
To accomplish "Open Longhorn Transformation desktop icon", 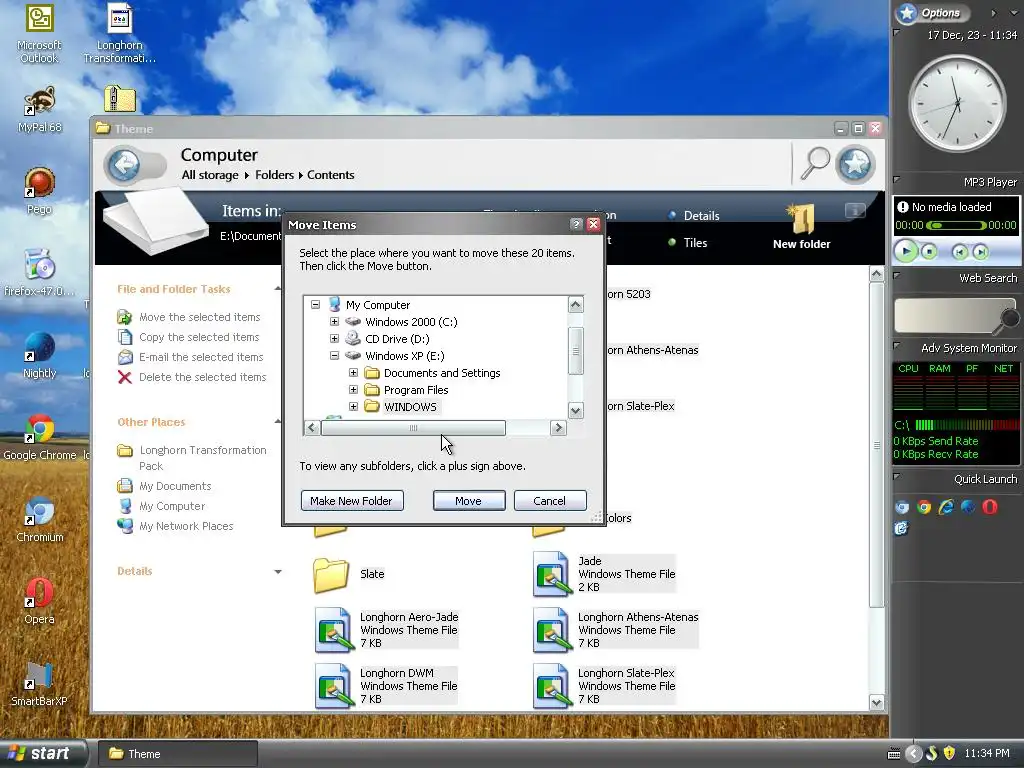I will pyautogui.click(x=120, y=34).
